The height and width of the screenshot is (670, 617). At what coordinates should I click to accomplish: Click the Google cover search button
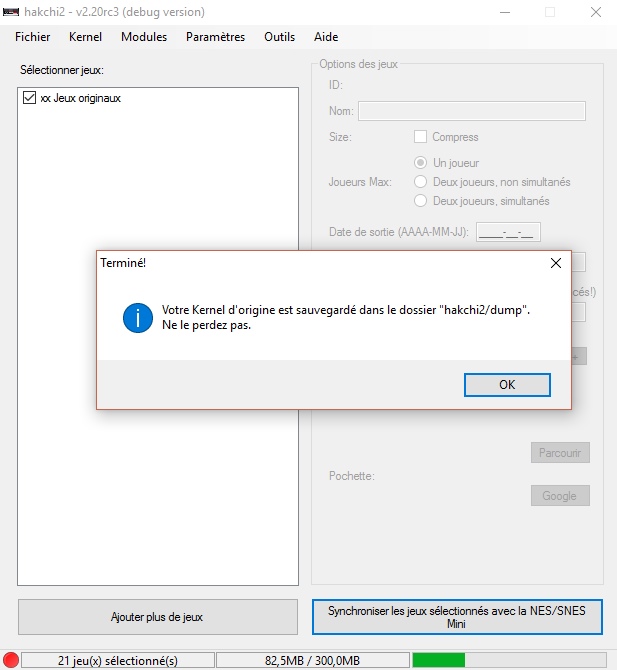(560, 496)
